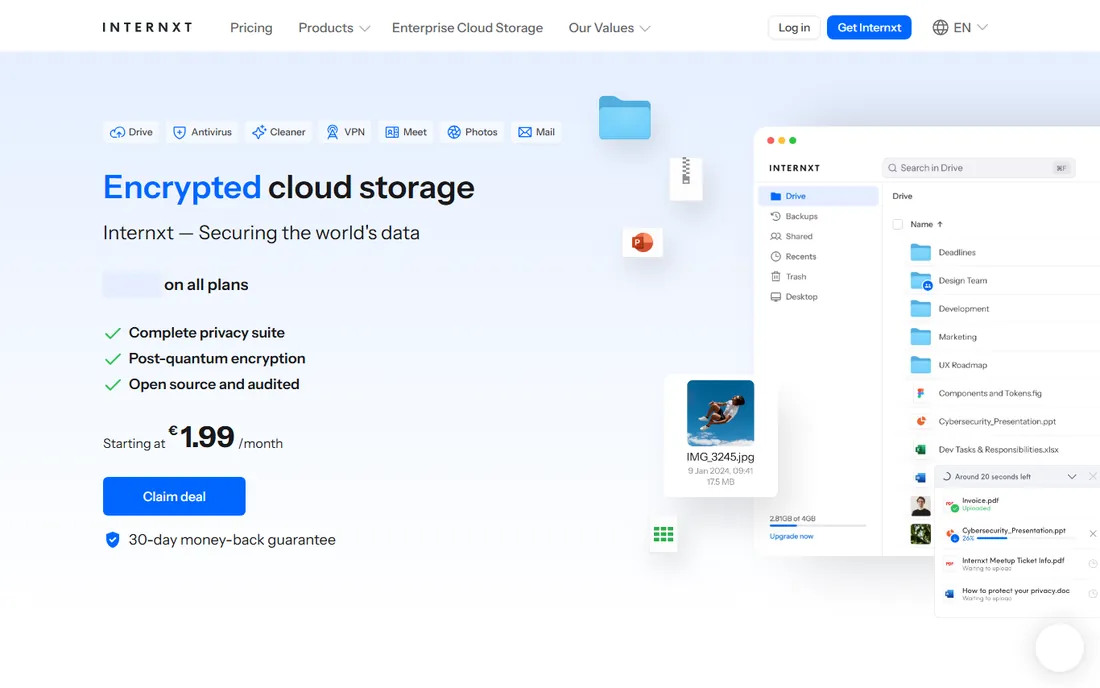Select Drive in the app sidebar

pos(818,196)
